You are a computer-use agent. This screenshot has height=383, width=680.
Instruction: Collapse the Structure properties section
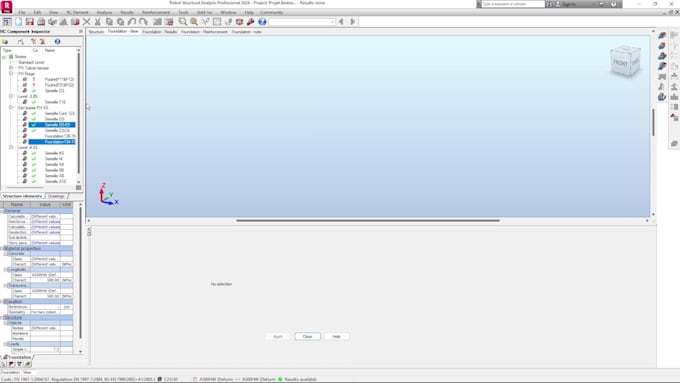coord(2,318)
